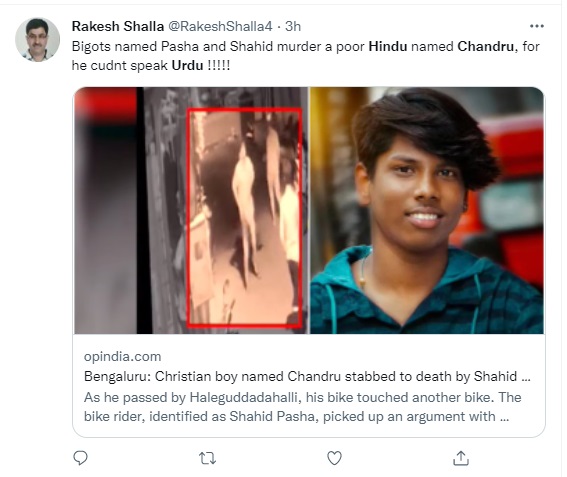Image resolution: width=567 pixels, height=477 pixels.
Task: Open the Bengaluru article headline in the card
Action: point(307,376)
